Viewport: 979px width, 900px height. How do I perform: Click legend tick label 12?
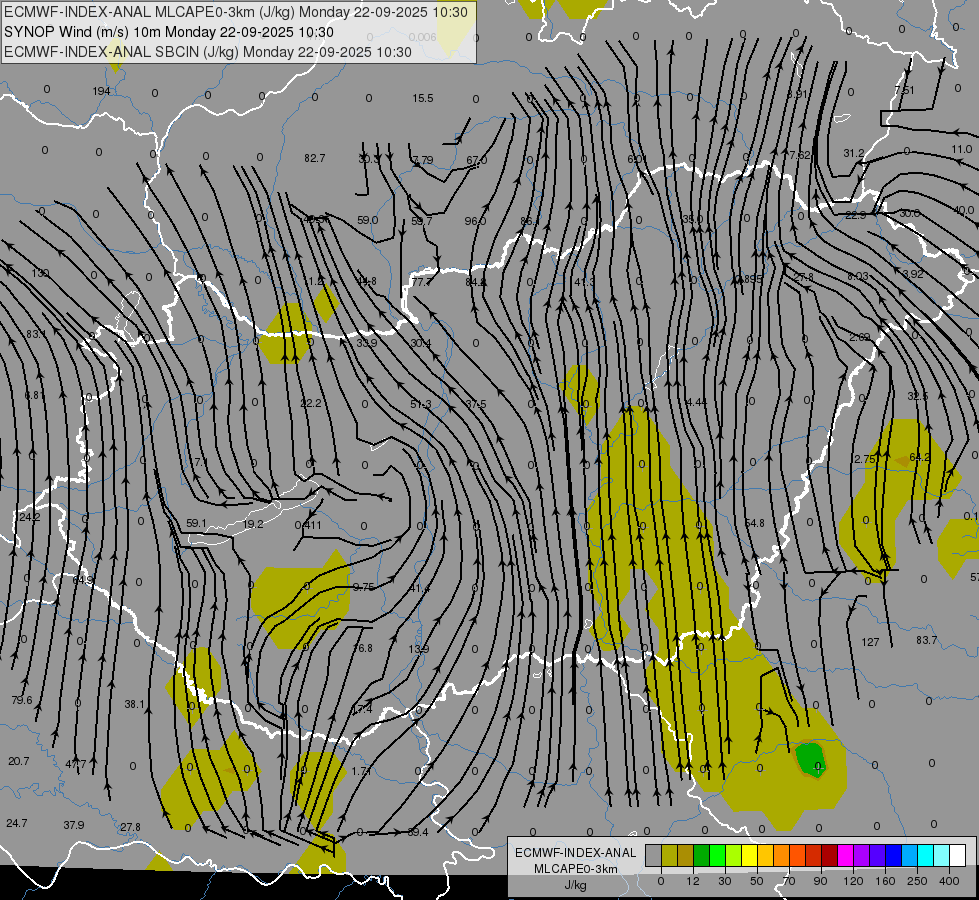pyautogui.click(x=692, y=881)
